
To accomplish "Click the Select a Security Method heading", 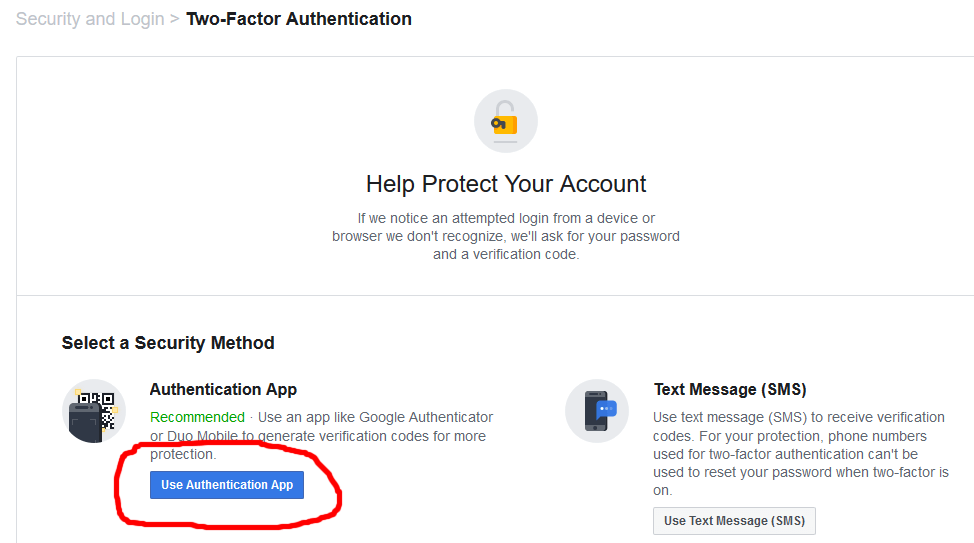I will point(168,343).
